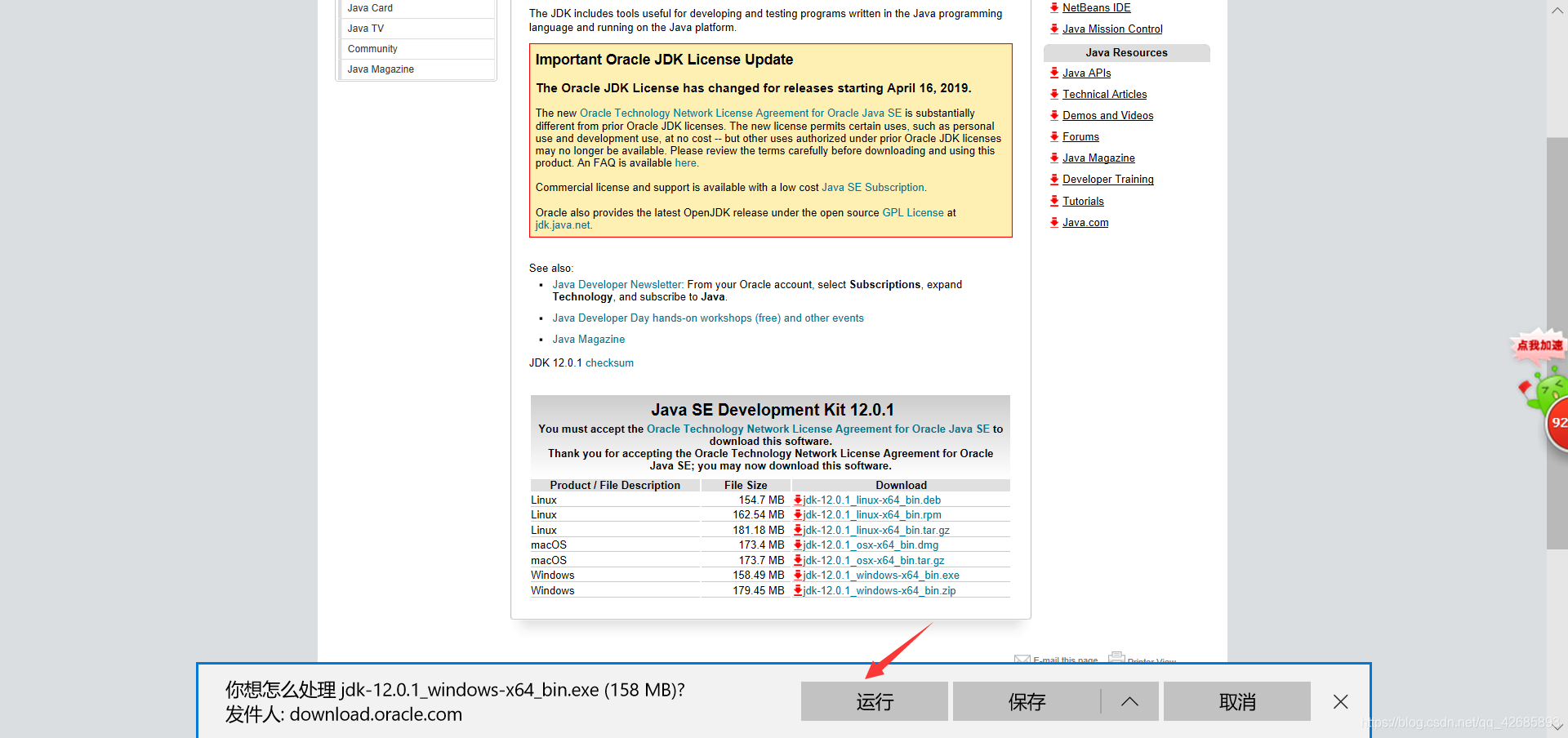1568x738 pixels.
Task: Download jdk-12.0.1_osx-x64_bin.dmg
Action: pyautogui.click(x=871, y=545)
